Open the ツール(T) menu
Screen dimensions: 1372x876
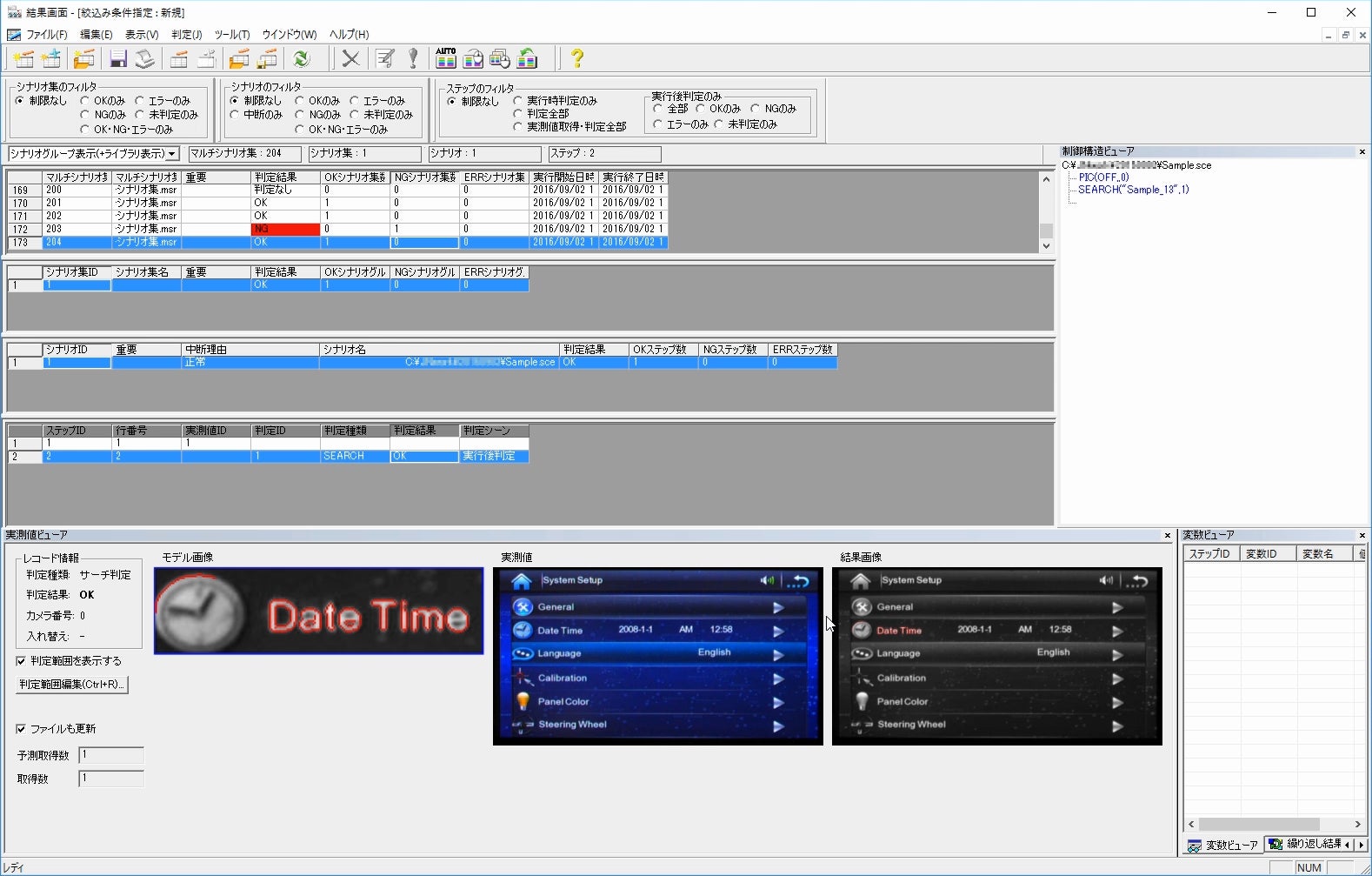(x=231, y=35)
